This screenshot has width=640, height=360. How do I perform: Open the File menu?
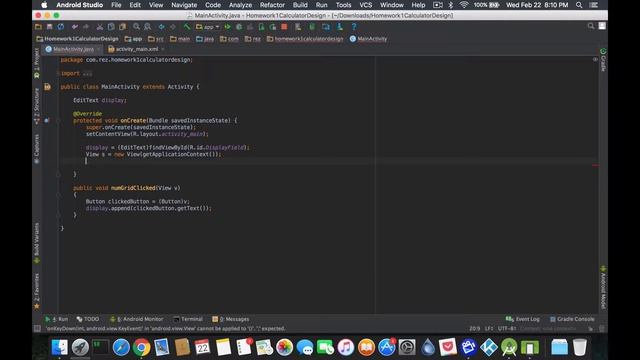tap(116, 5)
